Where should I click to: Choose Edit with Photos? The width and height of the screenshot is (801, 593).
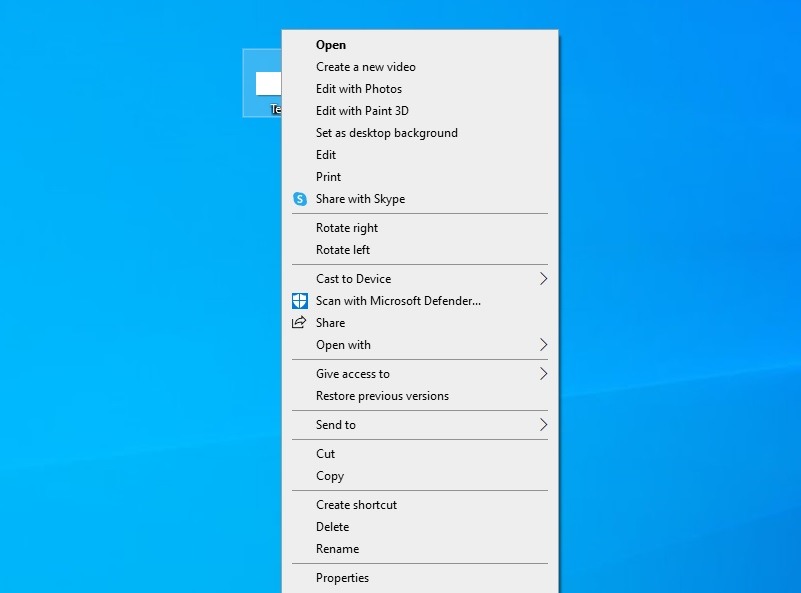(358, 89)
